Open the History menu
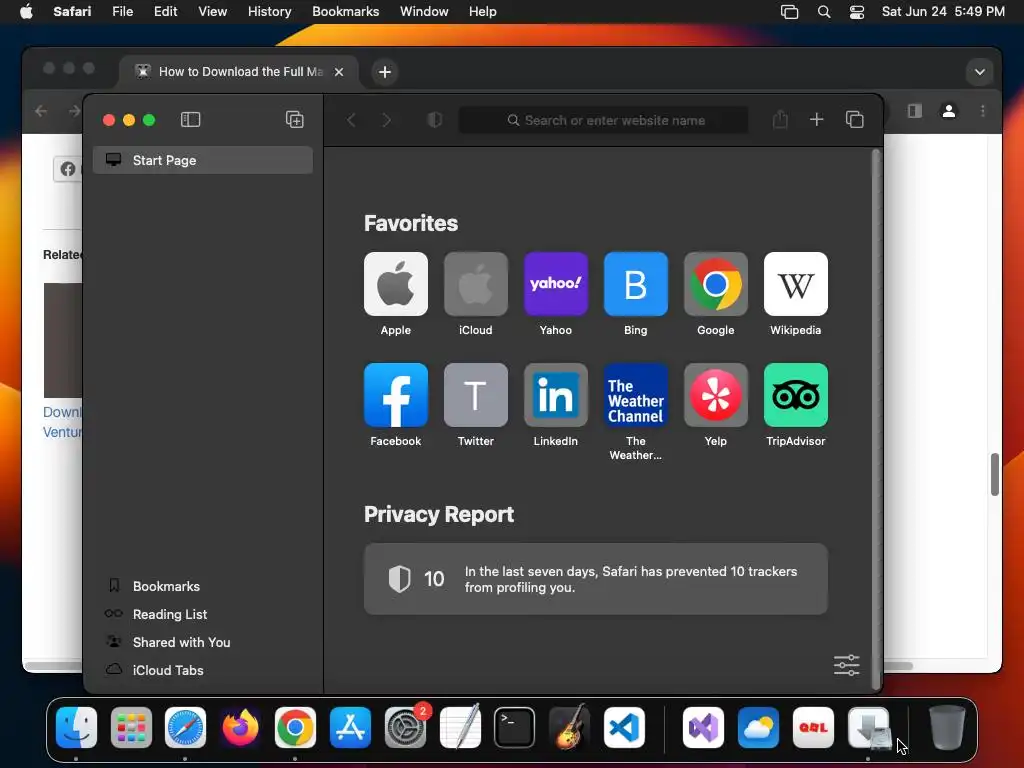Viewport: 1024px width, 768px height. (x=269, y=12)
